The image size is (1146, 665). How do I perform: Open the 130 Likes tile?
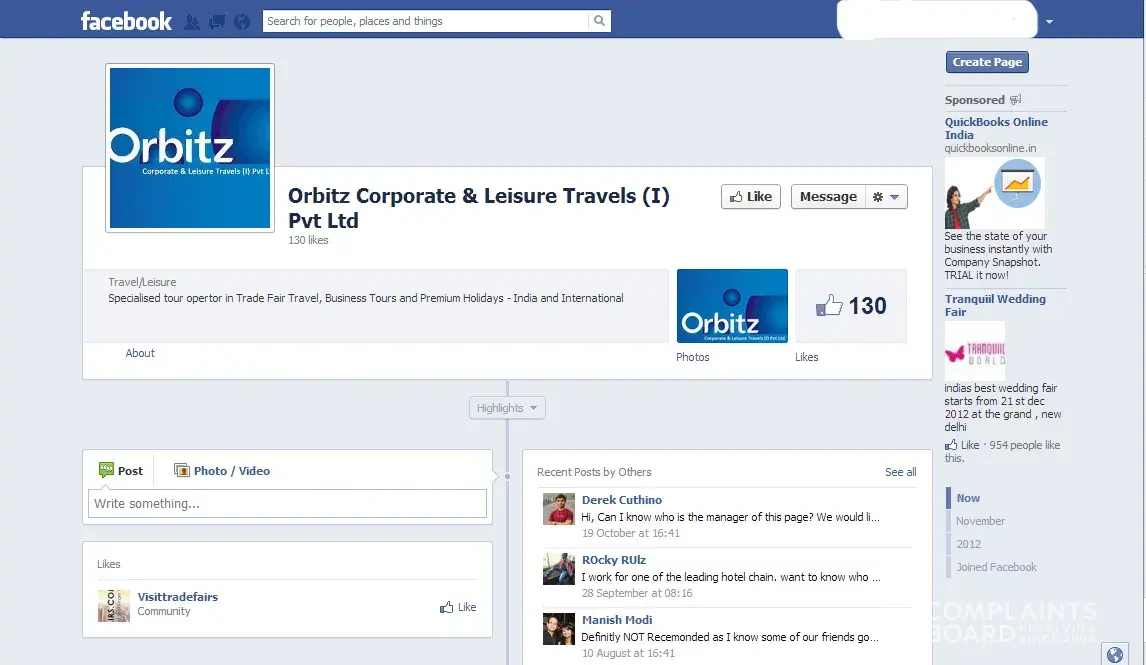(851, 306)
